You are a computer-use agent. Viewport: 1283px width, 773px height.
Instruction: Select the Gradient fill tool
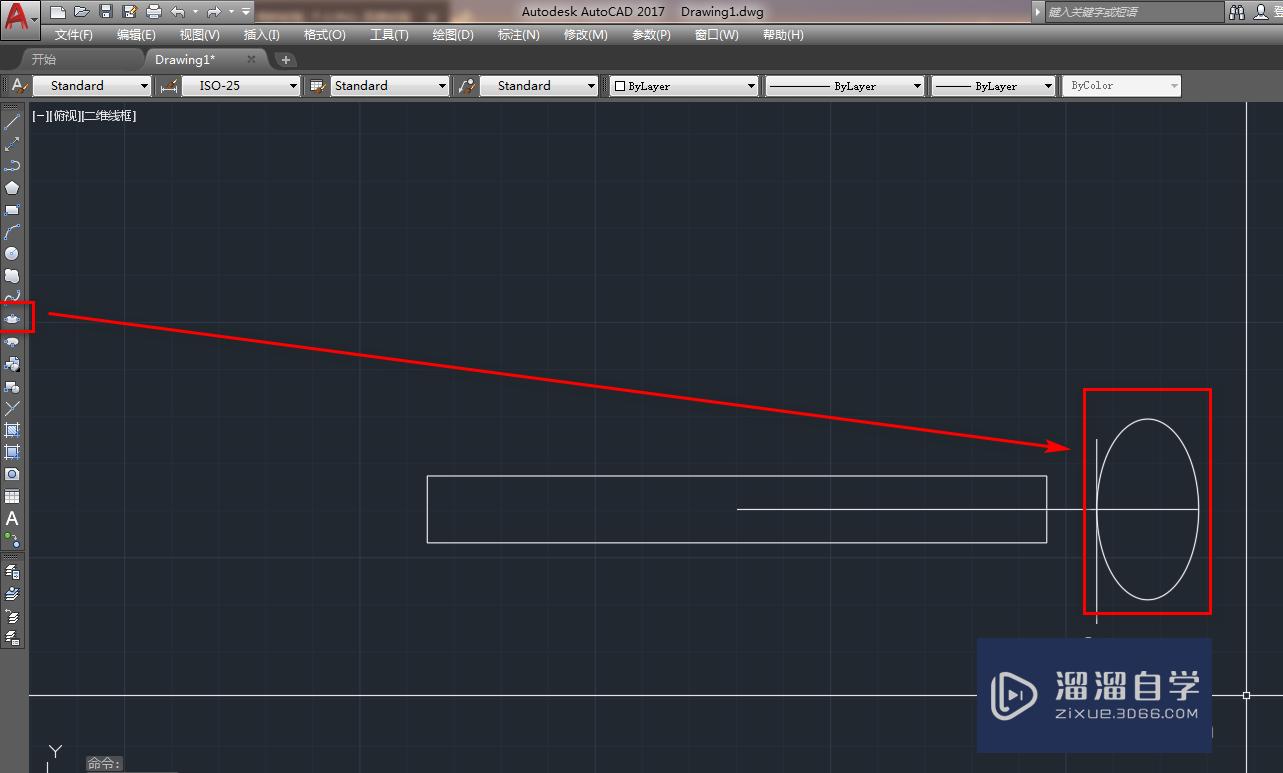(12, 452)
